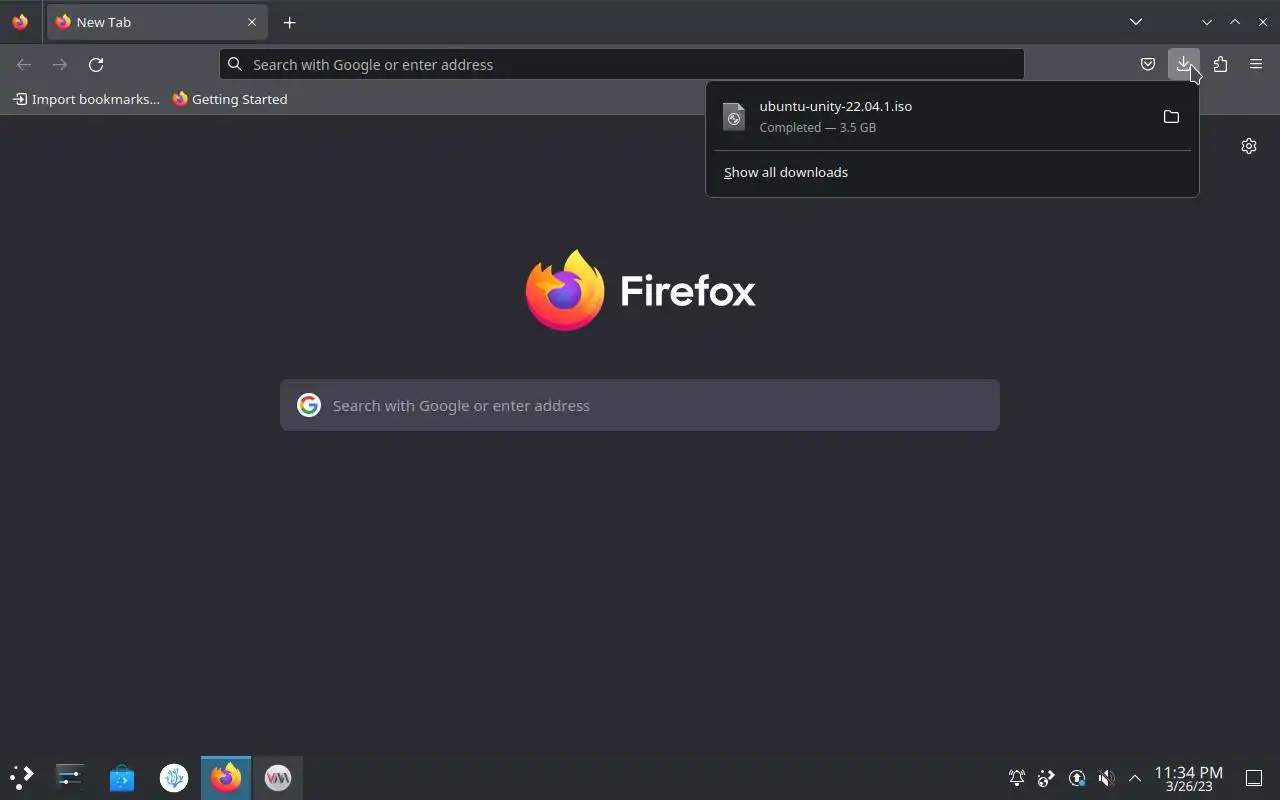Click the Google G icon in search box
Image resolution: width=1280 pixels, height=800 pixels.
tap(309, 405)
